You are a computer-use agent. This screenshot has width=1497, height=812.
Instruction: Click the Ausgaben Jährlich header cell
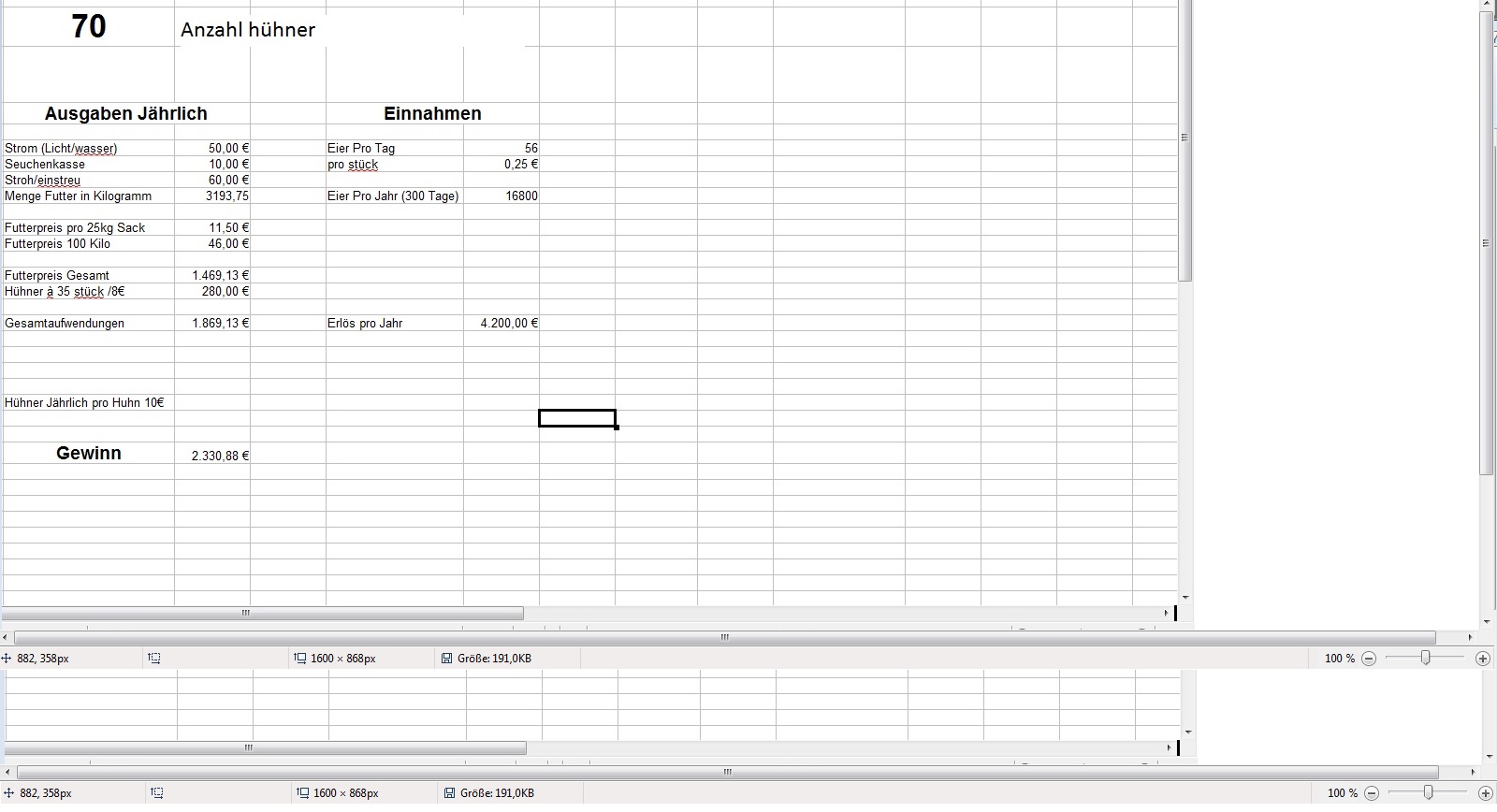(x=126, y=113)
